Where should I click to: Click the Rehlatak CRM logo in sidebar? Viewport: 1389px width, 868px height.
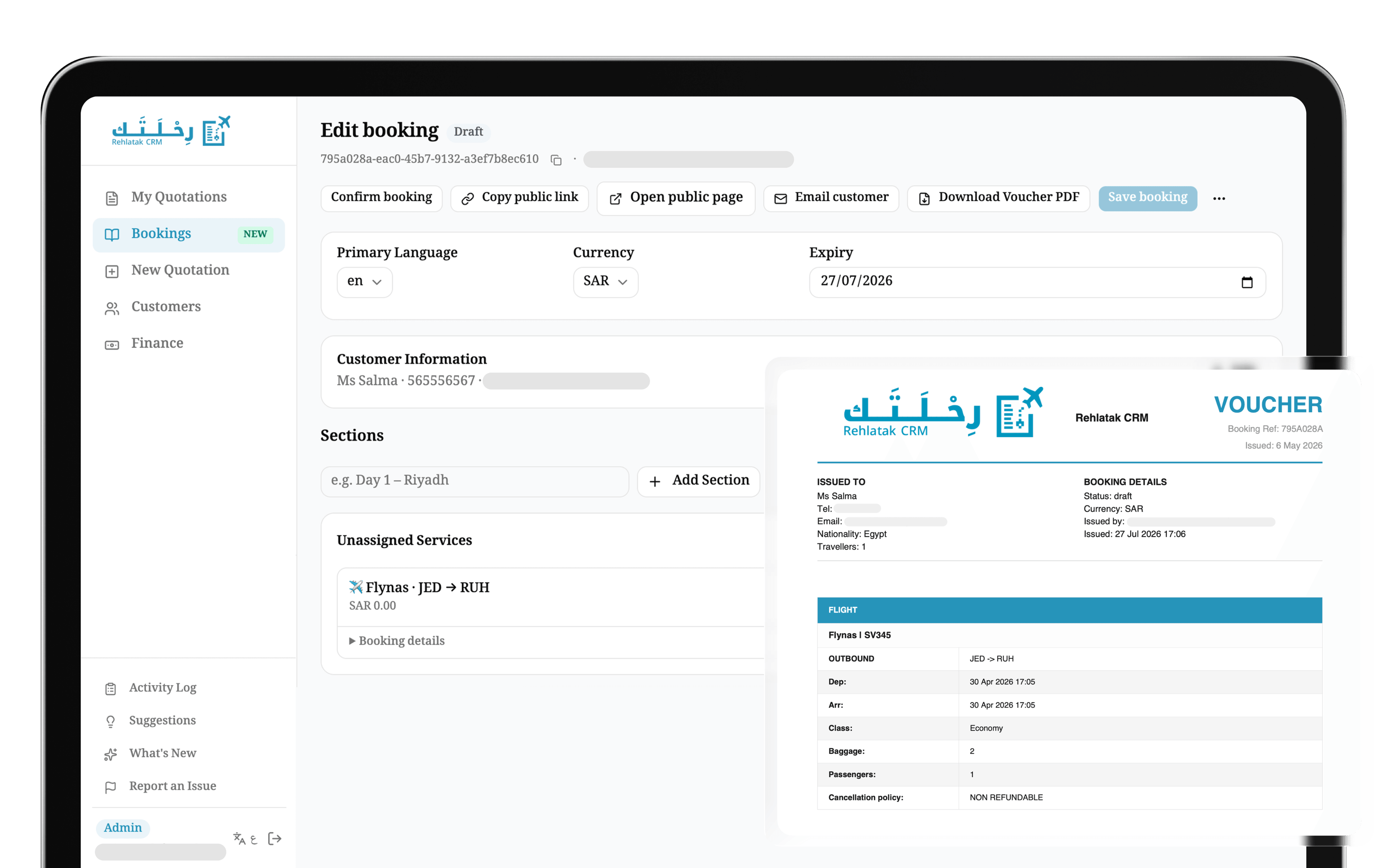click(x=171, y=131)
